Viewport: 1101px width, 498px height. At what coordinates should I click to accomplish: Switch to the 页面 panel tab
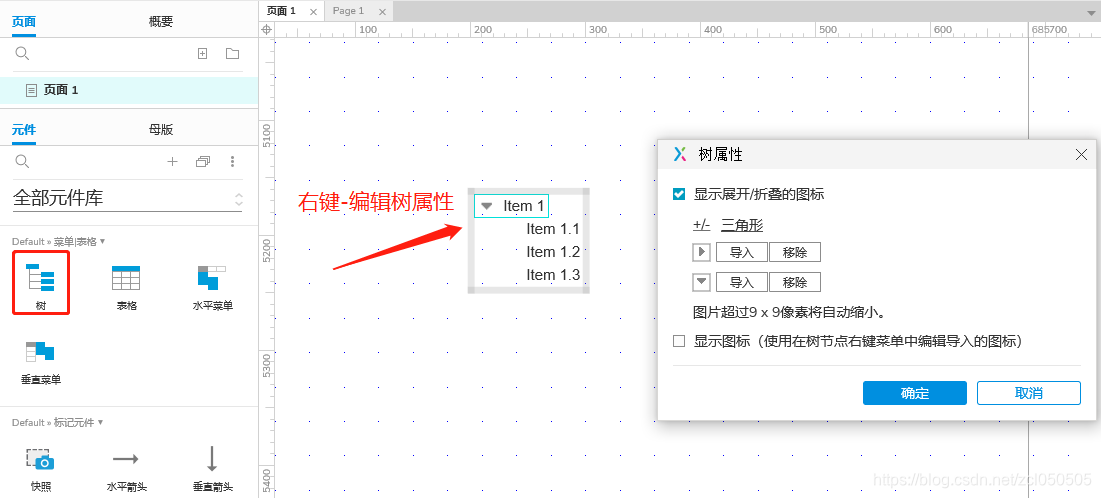24,22
